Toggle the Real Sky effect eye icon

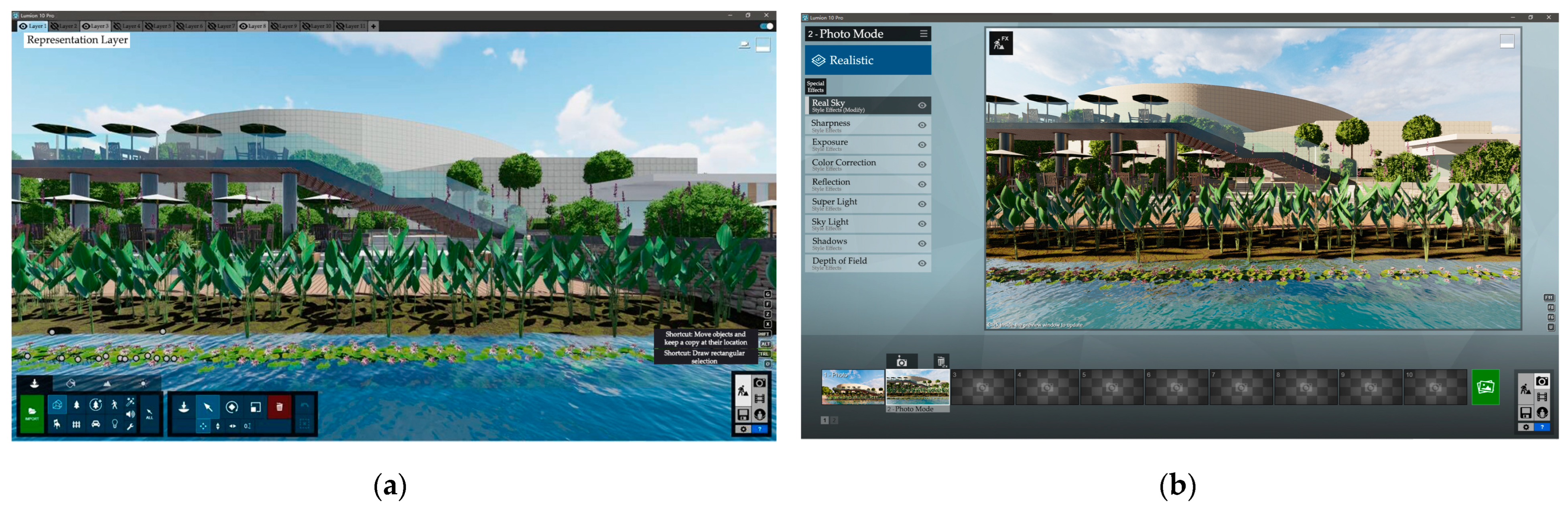(922, 105)
